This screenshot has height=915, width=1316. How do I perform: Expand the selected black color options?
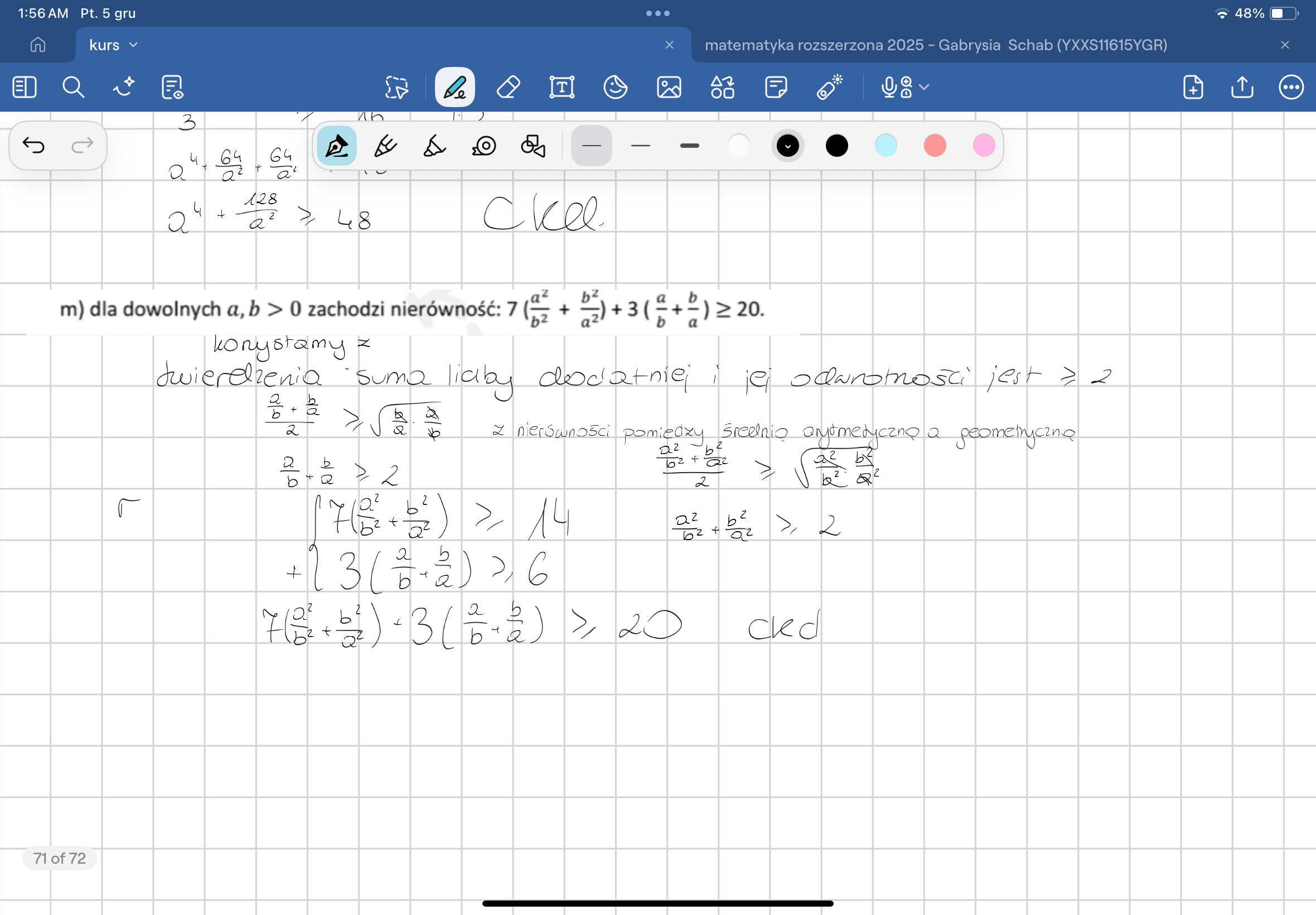(x=787, y=146)
